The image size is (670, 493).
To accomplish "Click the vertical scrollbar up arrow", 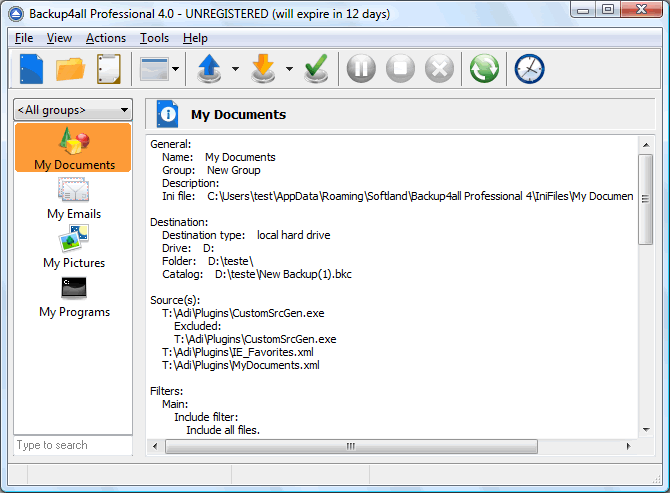I will tap(646, 145).
